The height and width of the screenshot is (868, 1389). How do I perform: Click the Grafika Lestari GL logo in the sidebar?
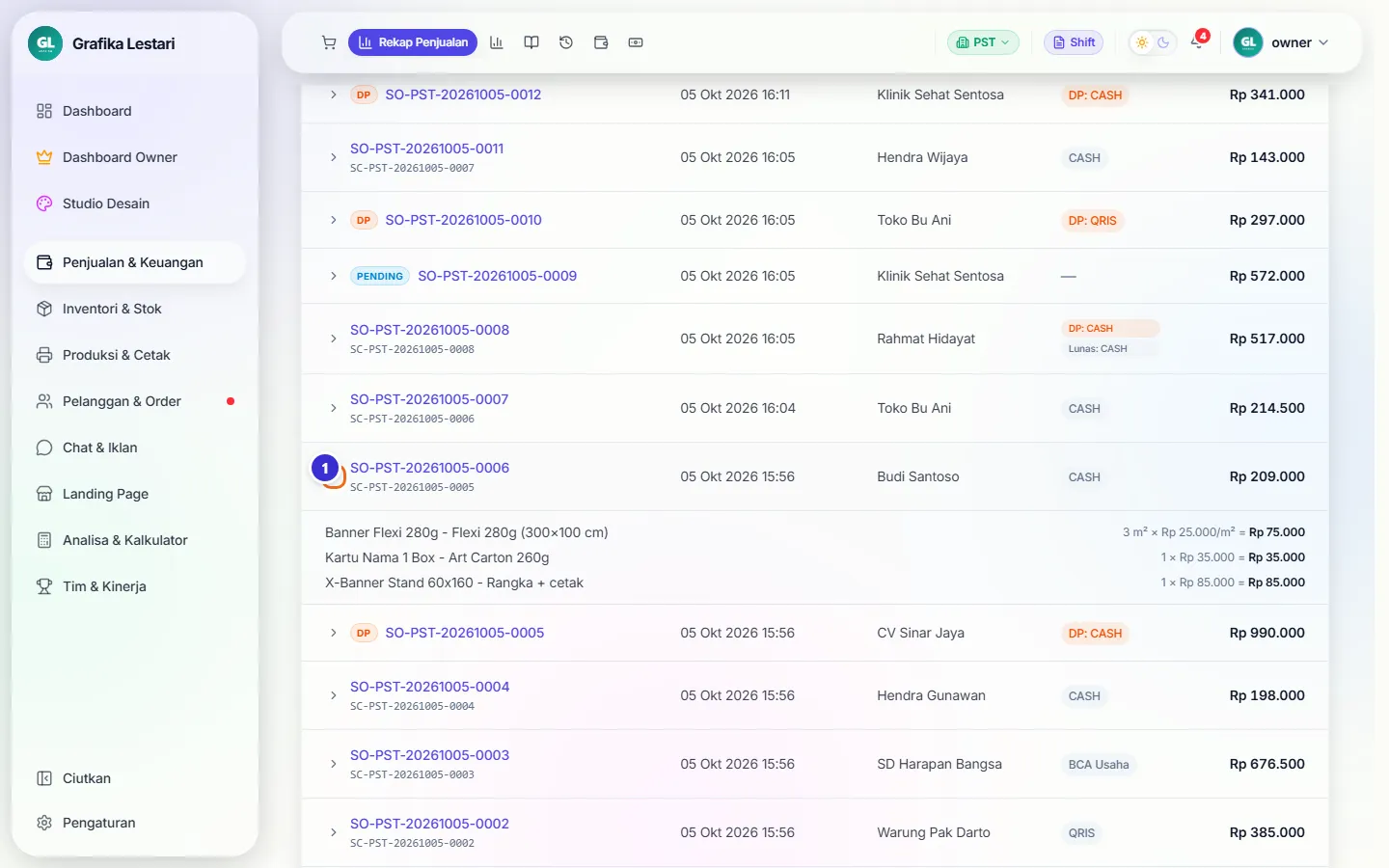click(45, 43)
